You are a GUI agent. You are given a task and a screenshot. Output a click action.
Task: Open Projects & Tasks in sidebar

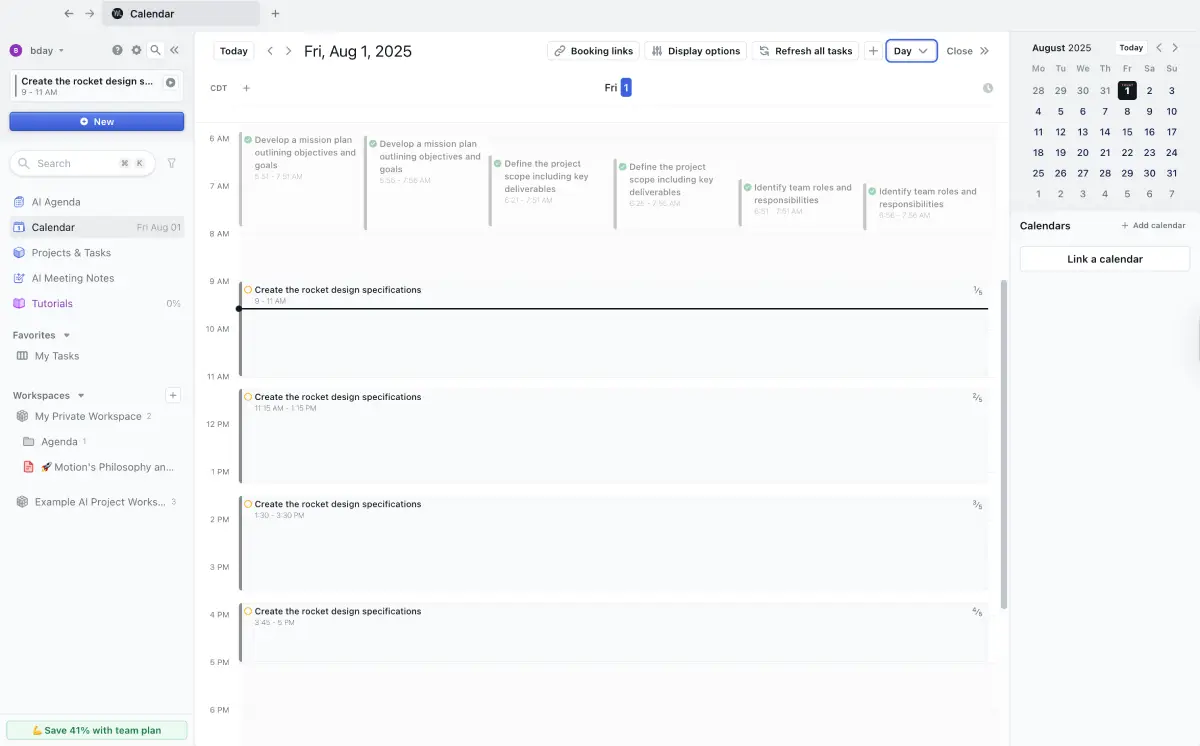point(71,253)
